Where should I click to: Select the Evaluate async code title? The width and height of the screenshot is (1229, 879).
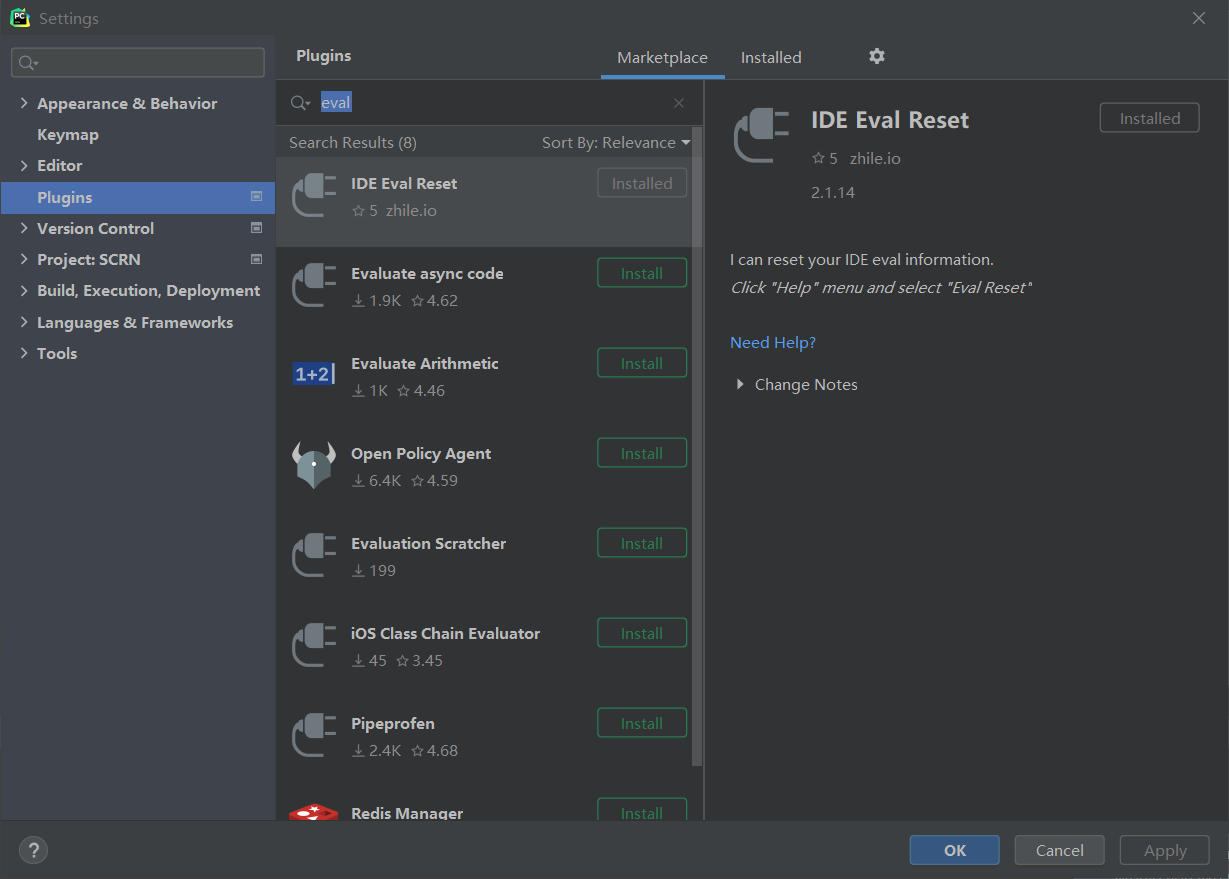click(427, 273)
